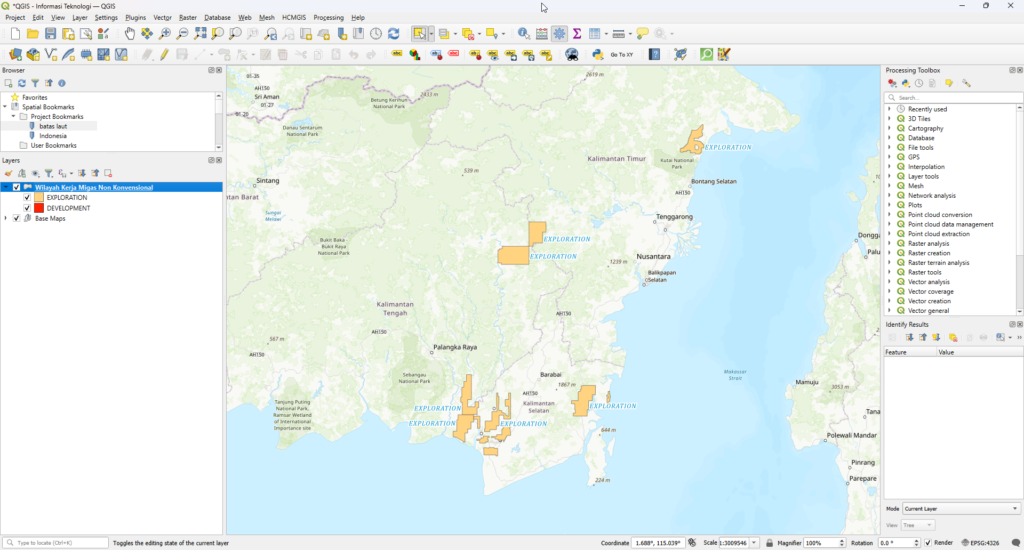This screenshot has width=1024, height=550.
Task: Click the Filter Browser funnel icon
Action: pyautogui.click(x=35, y=83)
